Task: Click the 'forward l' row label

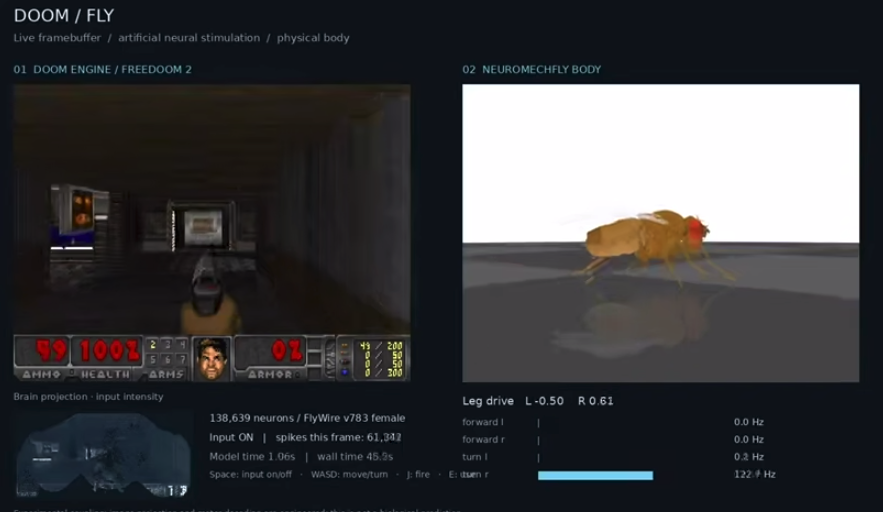Action: tap(483, 422)
